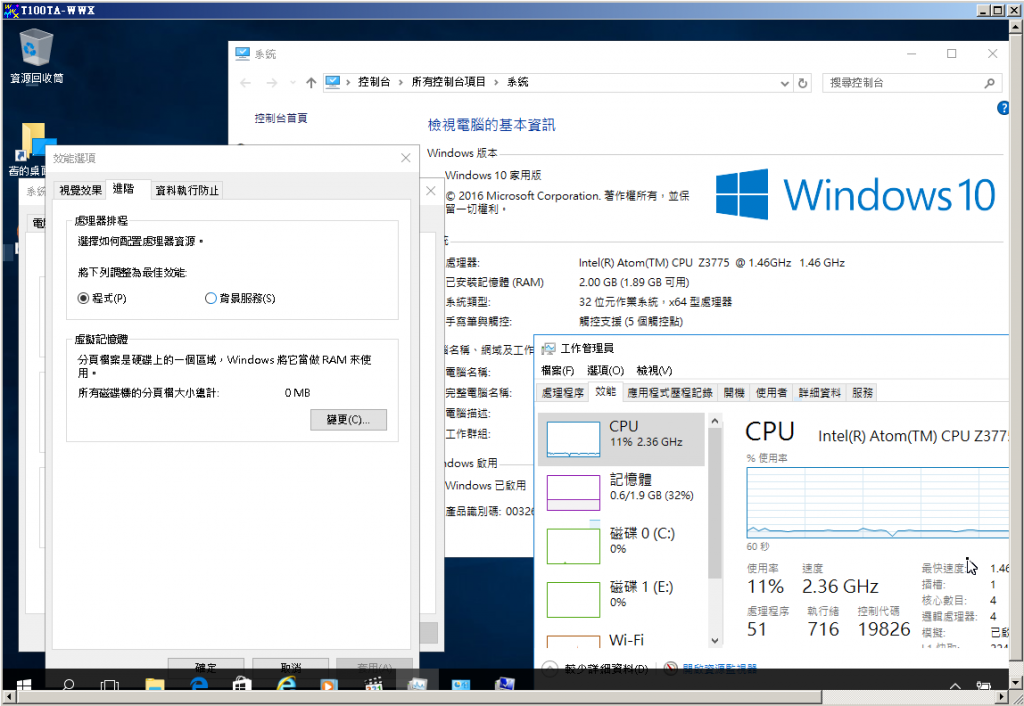Screen dimensions: 1024x706
Task: Switch to Task Manager taskbar icon
Action: click(417, 685)
